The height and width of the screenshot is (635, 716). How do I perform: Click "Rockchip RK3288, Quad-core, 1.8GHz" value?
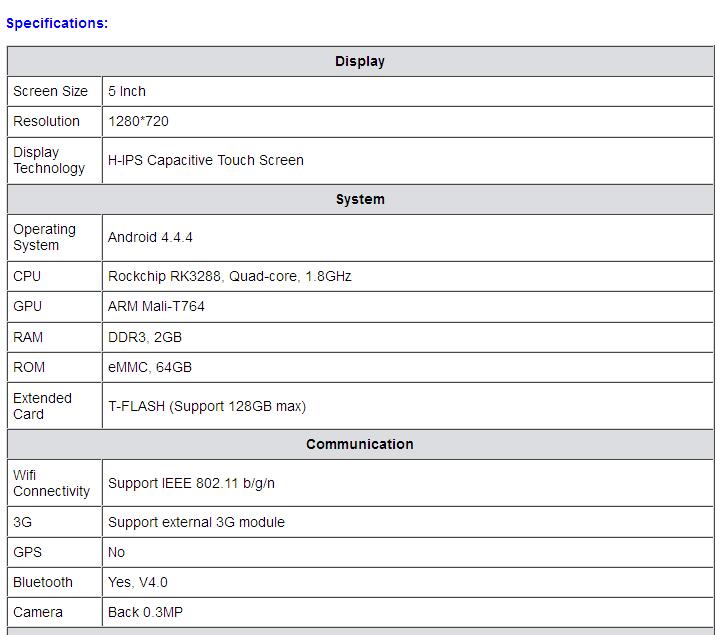click(230, 276)
